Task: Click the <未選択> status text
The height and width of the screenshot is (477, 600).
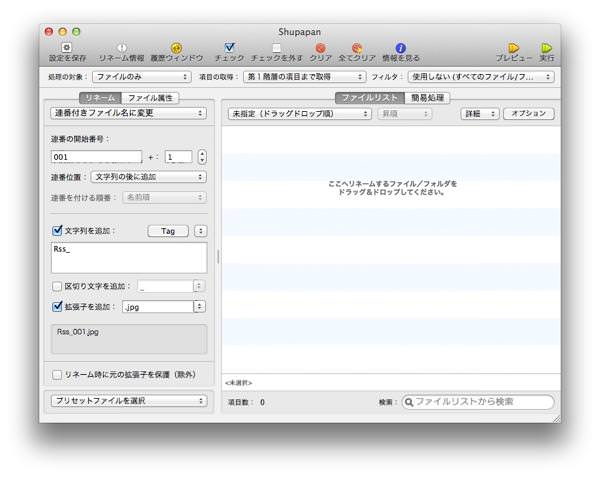Action: (239, 383)
